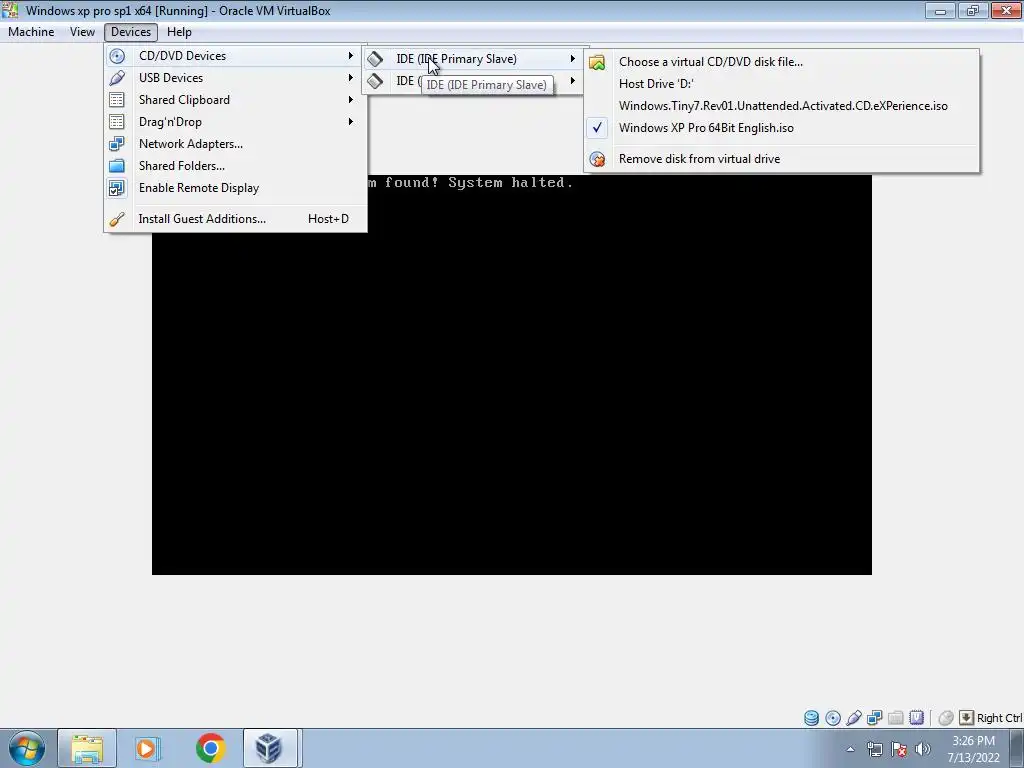
Task: Launch Google Chrome from the taskbar
Action: [x=210, y=748]
